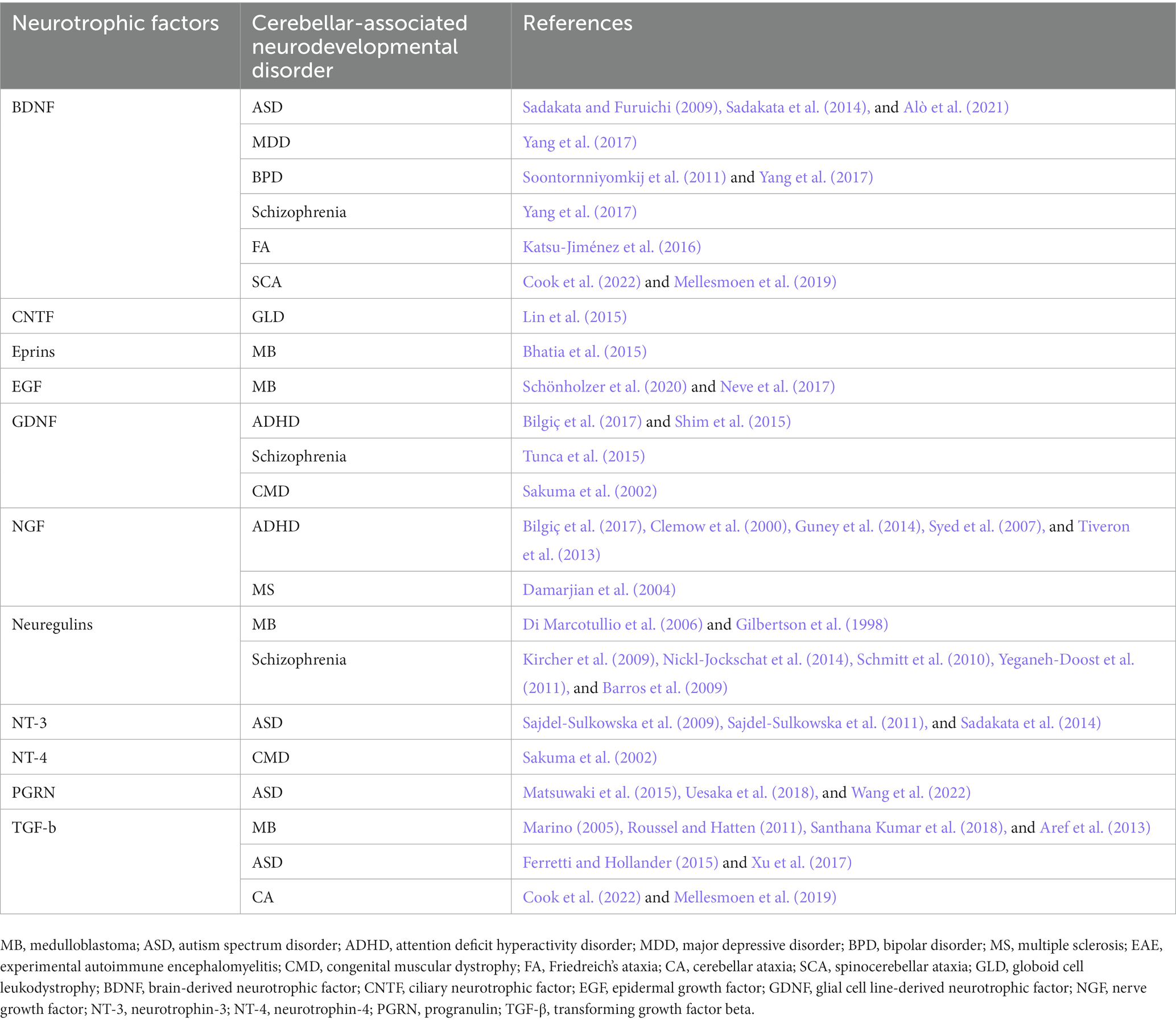The image size is (1176, 1023).
Task: Open the Neve et al. (2017) reference
Action: click(778, 386)
